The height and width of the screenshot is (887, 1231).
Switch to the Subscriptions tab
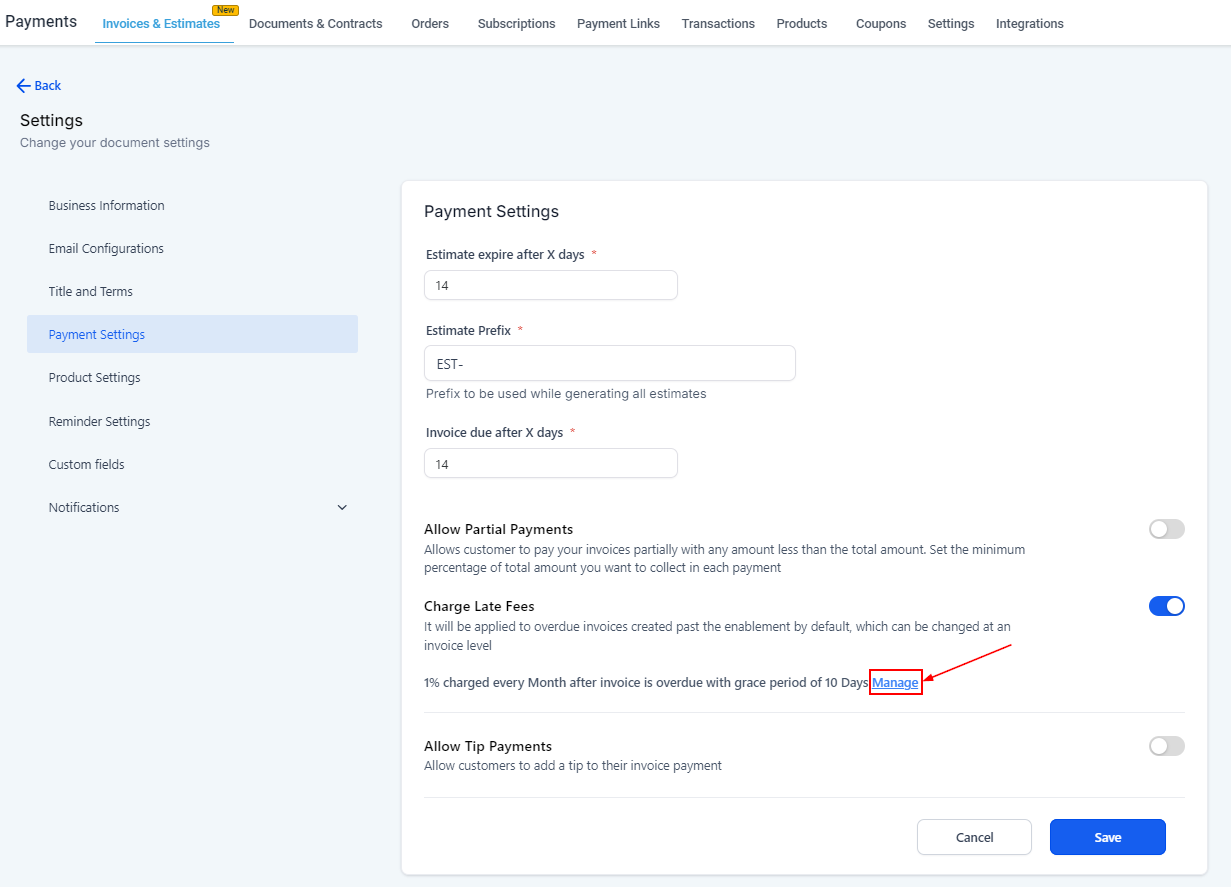tap(516, 24)
